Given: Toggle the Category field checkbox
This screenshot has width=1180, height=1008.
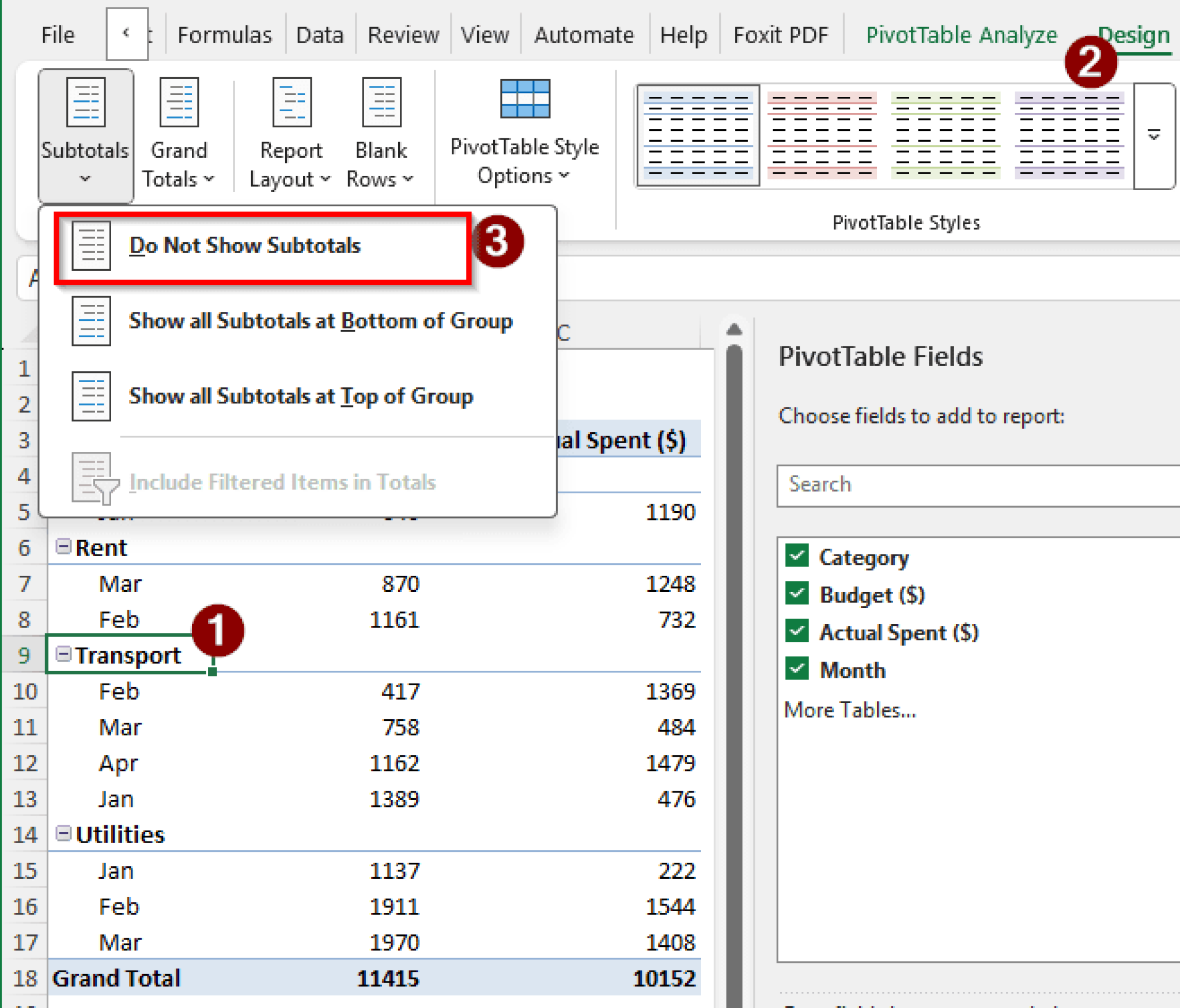Looking at the screenshot, I should click(798, 556).
